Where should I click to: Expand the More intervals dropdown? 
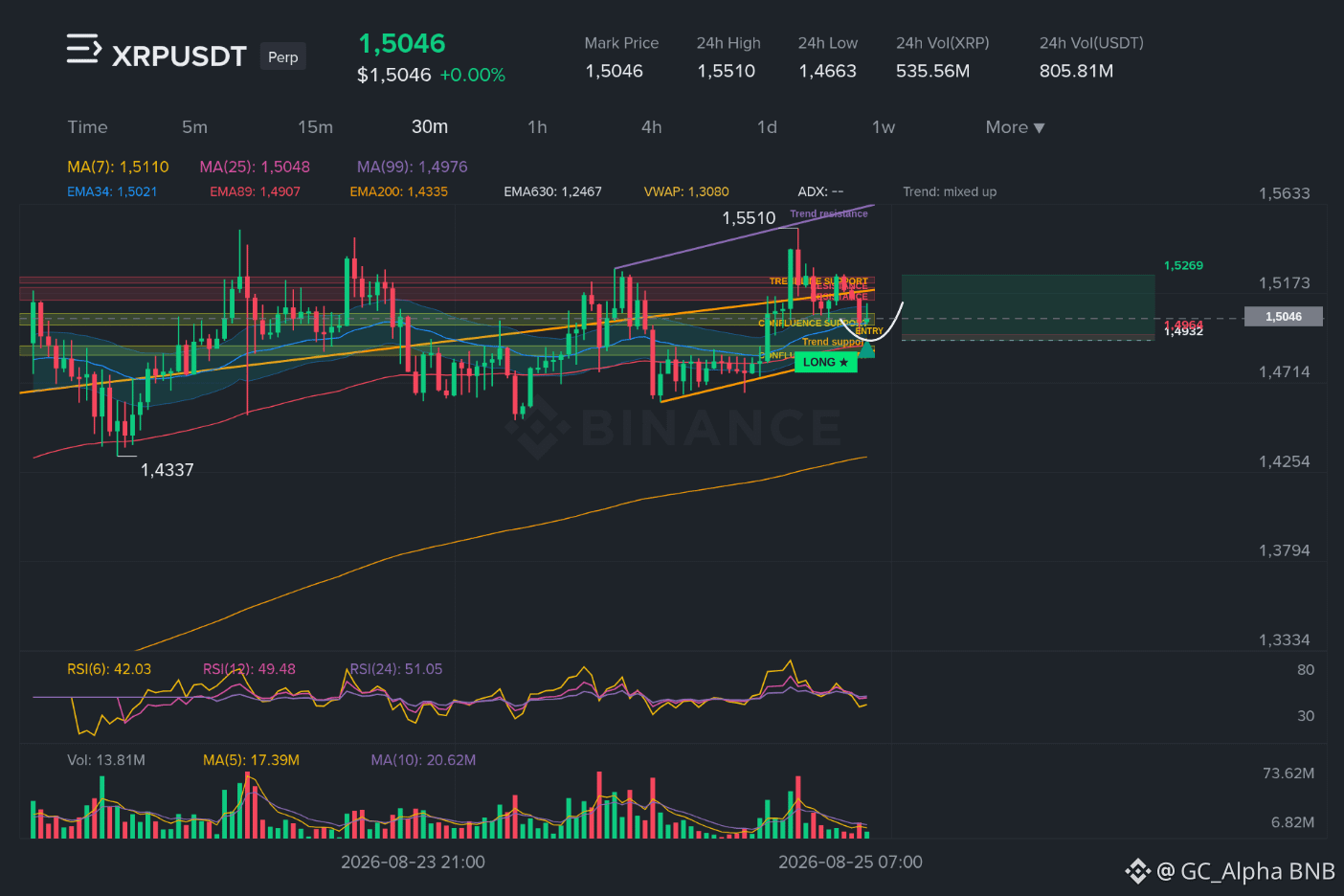[x=1015, y=127]
